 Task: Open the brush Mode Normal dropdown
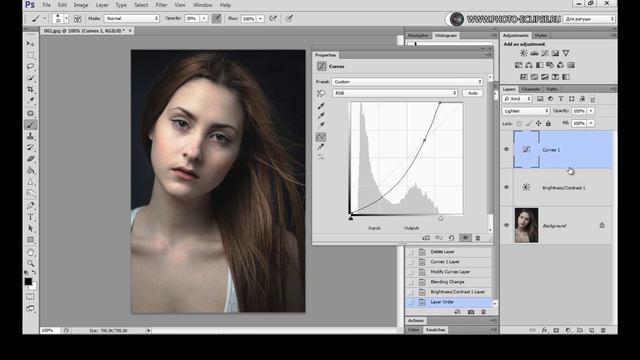(x=131, y=18)
